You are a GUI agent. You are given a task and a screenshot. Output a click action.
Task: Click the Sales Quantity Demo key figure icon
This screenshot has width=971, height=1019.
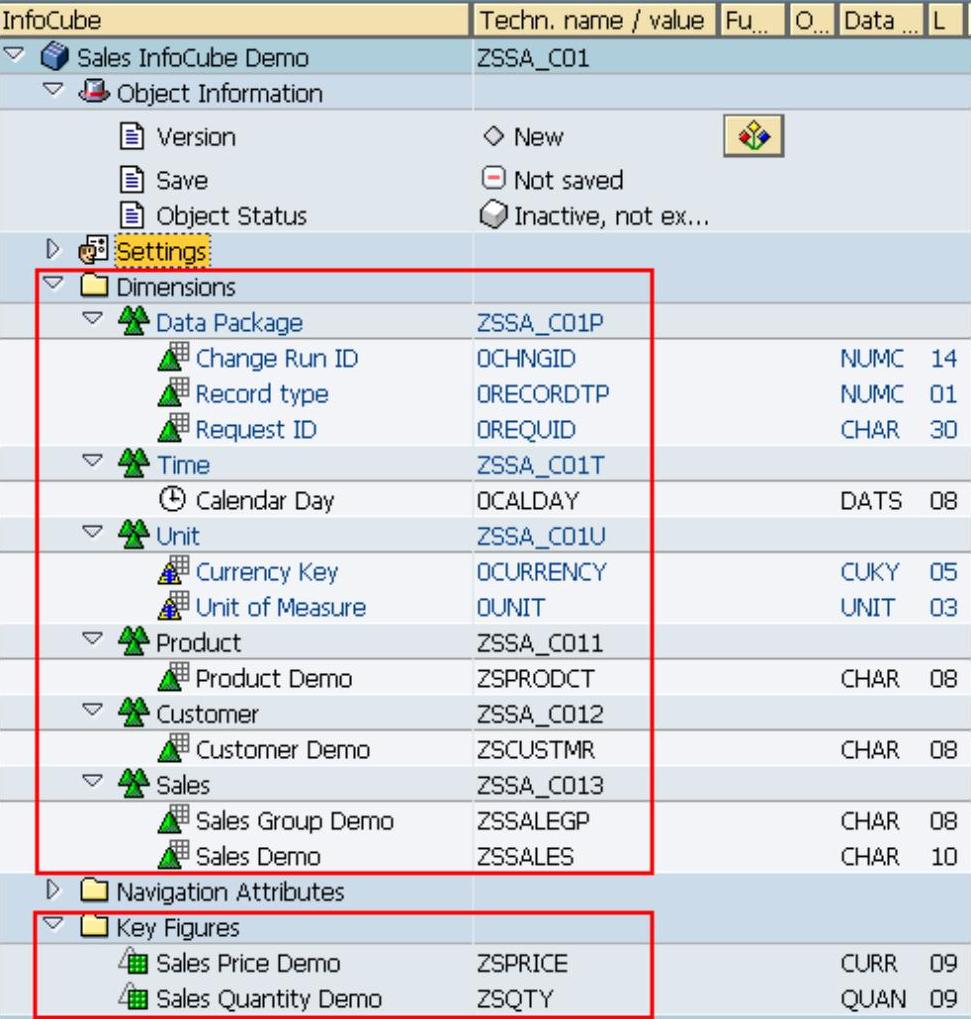[135, 998]
